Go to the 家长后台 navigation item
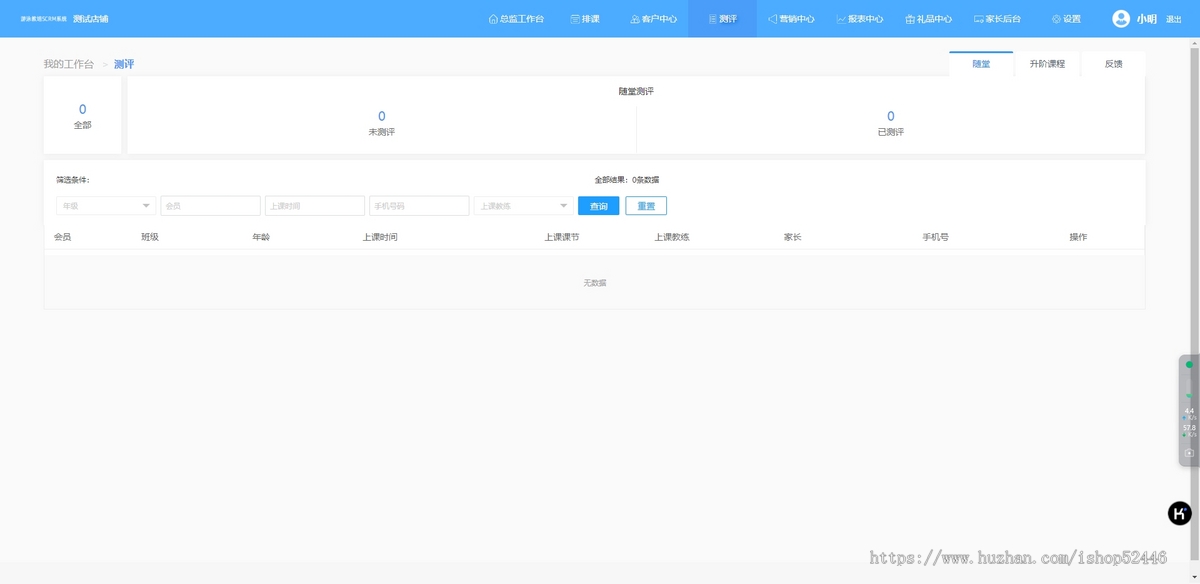The width and height of the screenshot is (1200, 584). pyautogui.click(x=997, y=19)
